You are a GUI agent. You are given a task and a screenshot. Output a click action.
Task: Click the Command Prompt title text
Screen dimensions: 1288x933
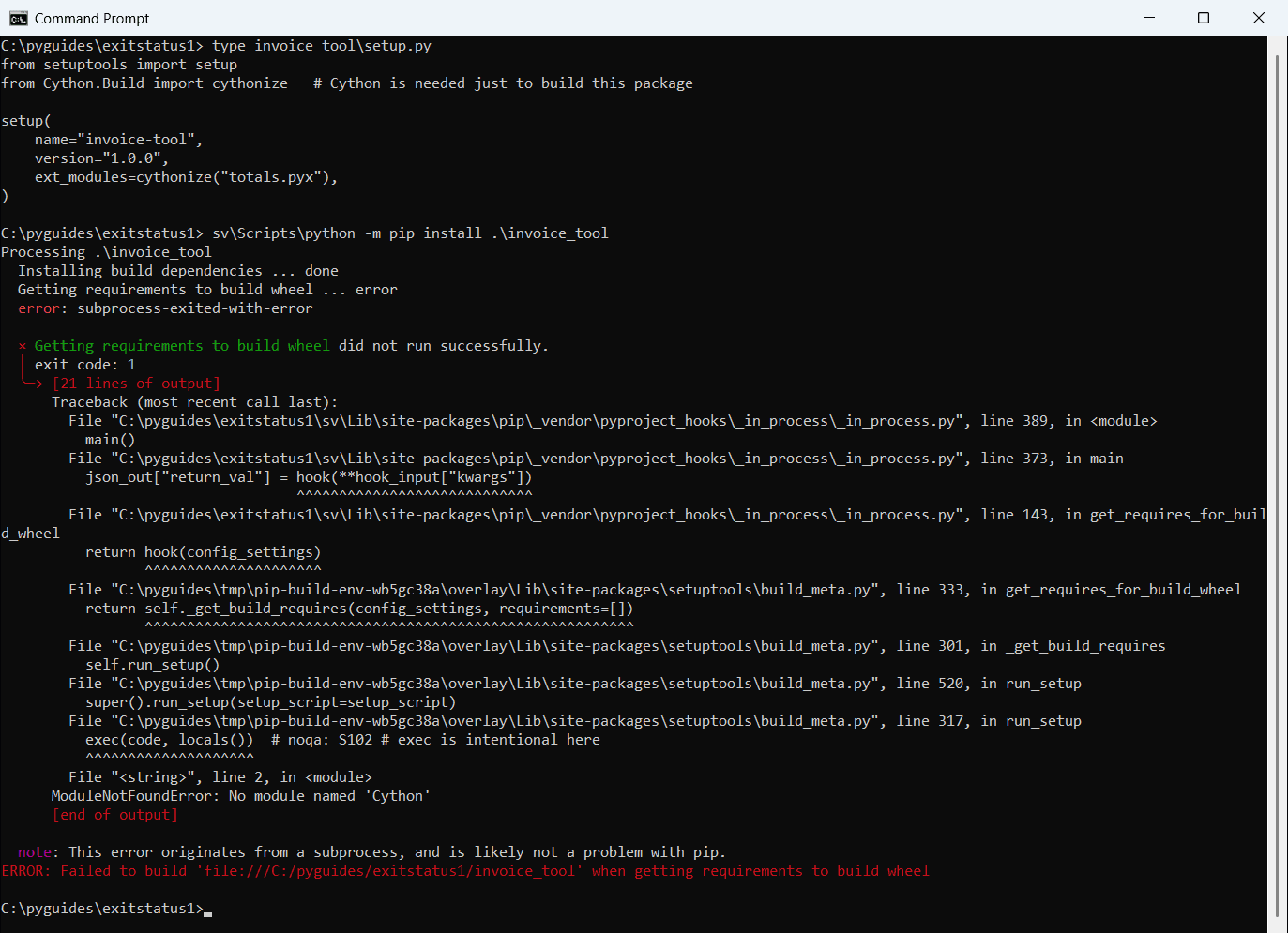(x=92, y=19)
